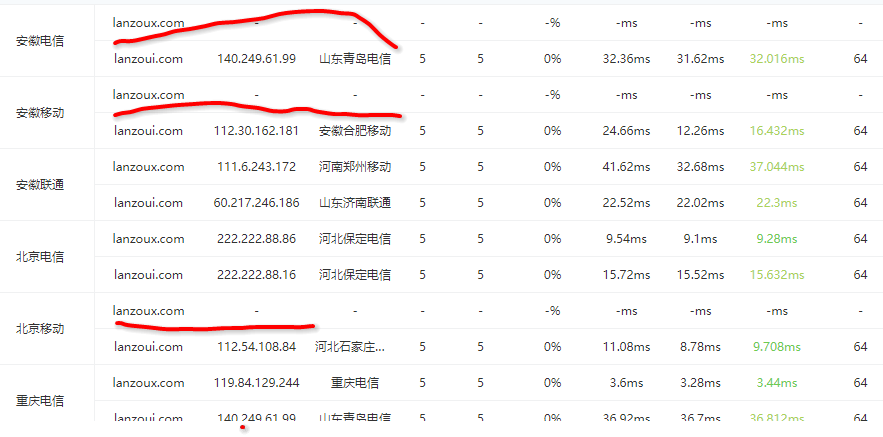The height and width of the screenshot is (437, 883).
Task: Click lanzoux.com in the 重庆电信 row
Action: click(149, 383)
